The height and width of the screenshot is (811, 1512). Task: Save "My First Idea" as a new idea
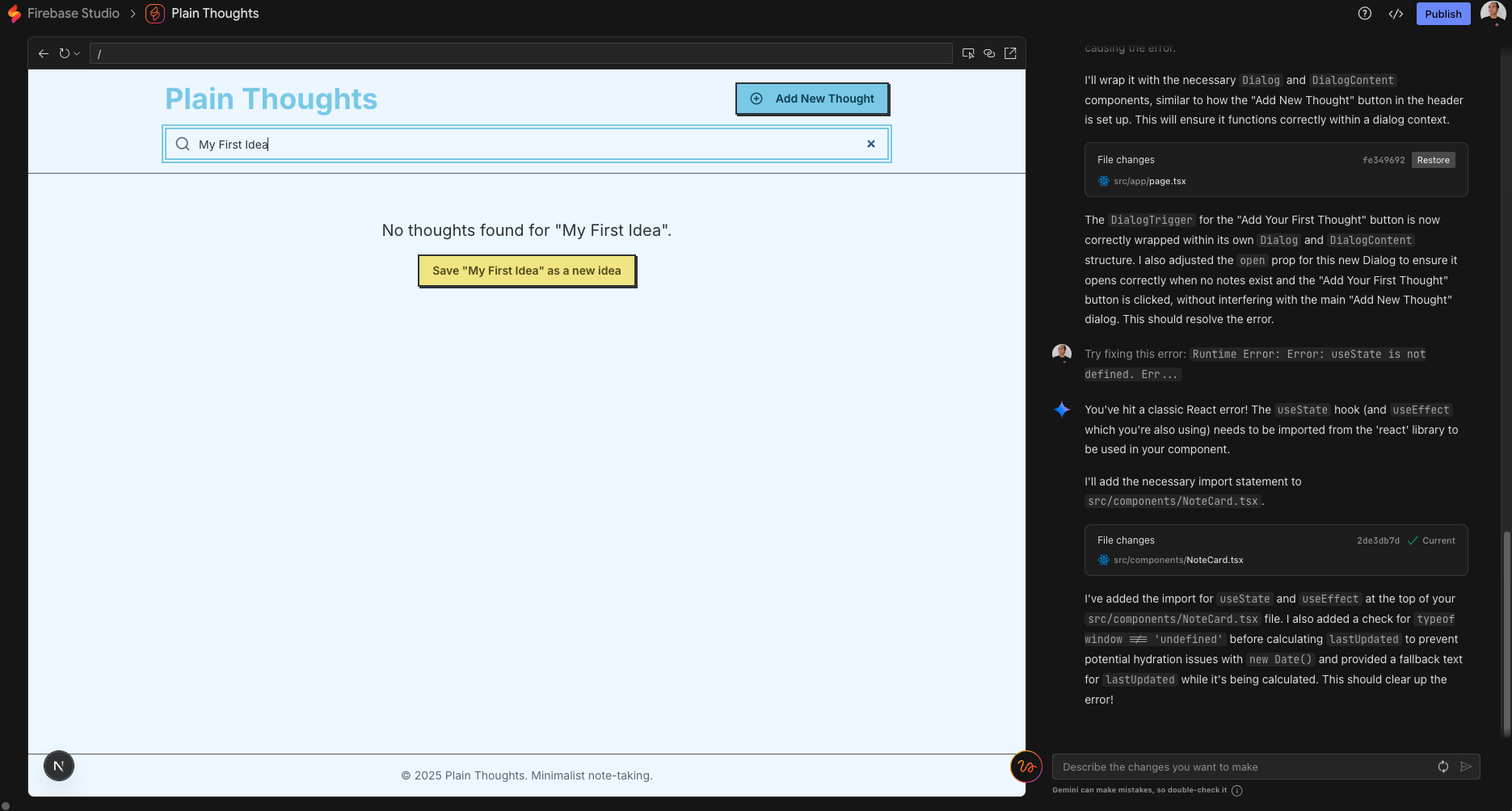coord(527,271)
